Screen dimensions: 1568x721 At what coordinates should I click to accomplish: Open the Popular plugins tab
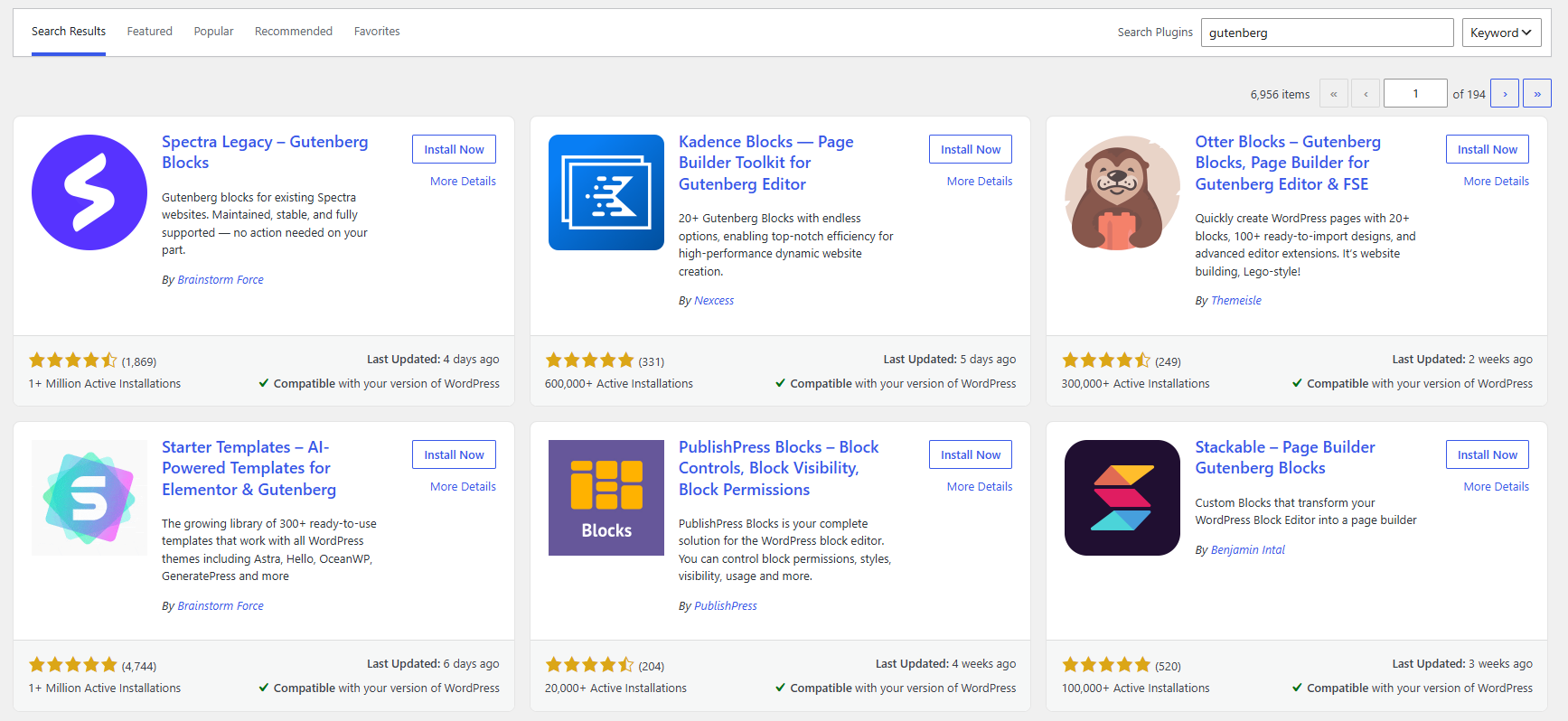pos(213,32)
